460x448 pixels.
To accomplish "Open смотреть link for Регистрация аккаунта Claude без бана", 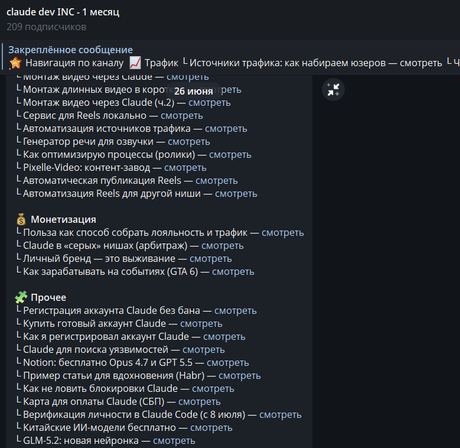I will click(x=235, y=310).
